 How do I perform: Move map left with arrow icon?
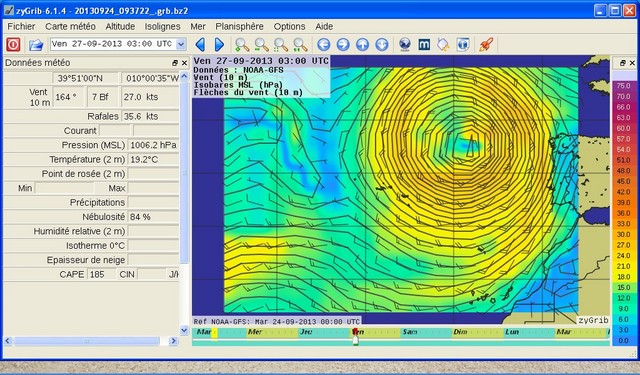tap(324, 44)
